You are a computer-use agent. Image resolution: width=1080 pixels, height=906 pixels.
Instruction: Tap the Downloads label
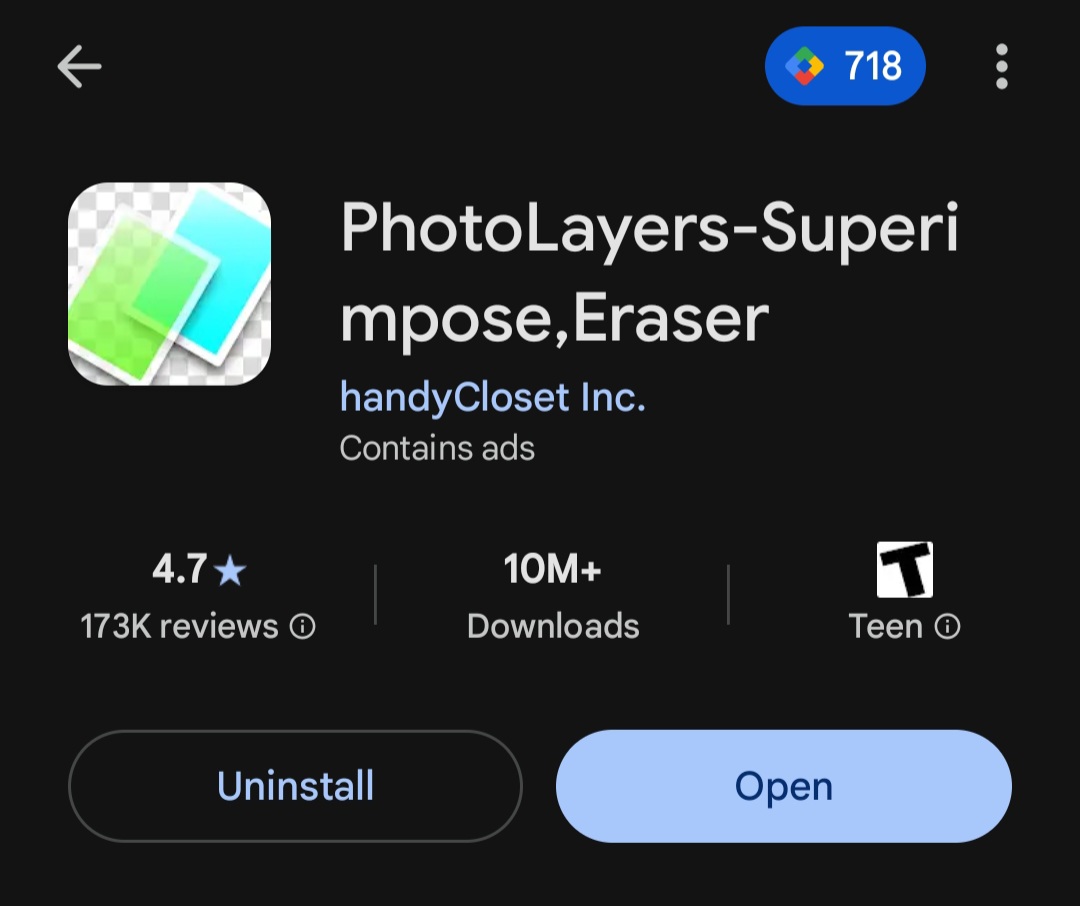pos(553,626)
